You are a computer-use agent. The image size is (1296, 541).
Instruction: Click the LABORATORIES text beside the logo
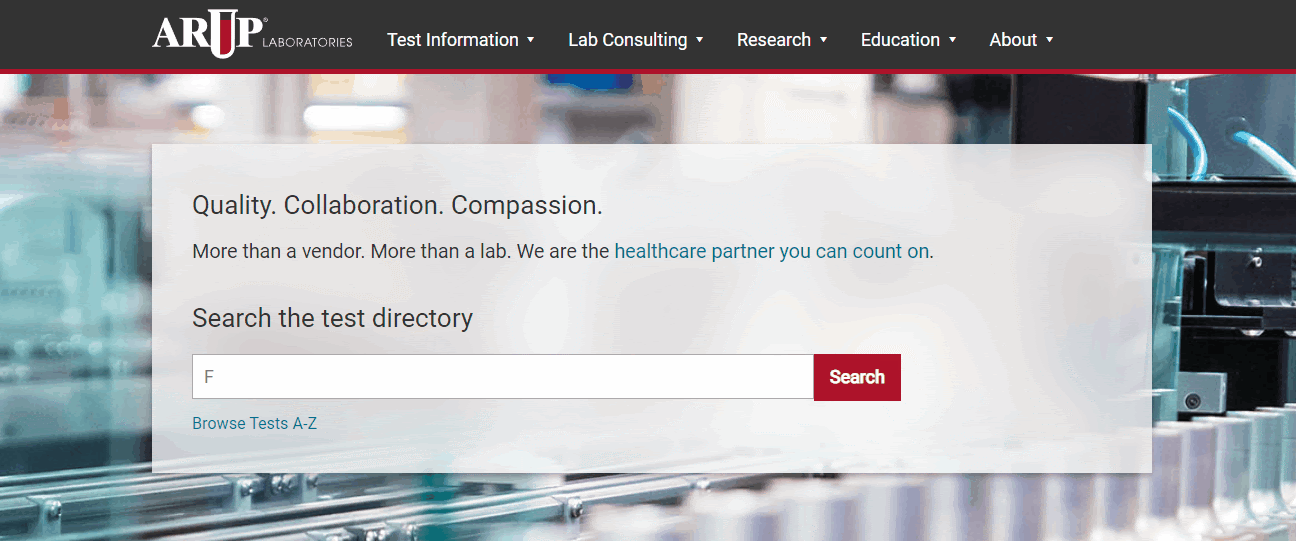[307, 43]
